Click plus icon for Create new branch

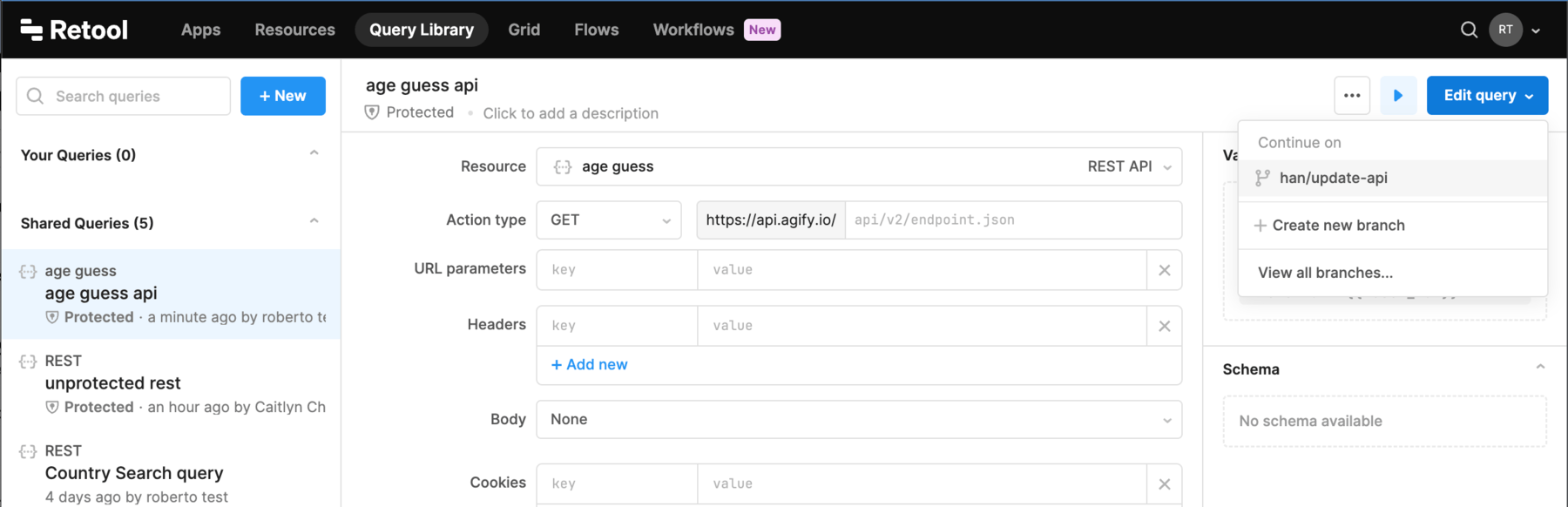(1260, 226)
